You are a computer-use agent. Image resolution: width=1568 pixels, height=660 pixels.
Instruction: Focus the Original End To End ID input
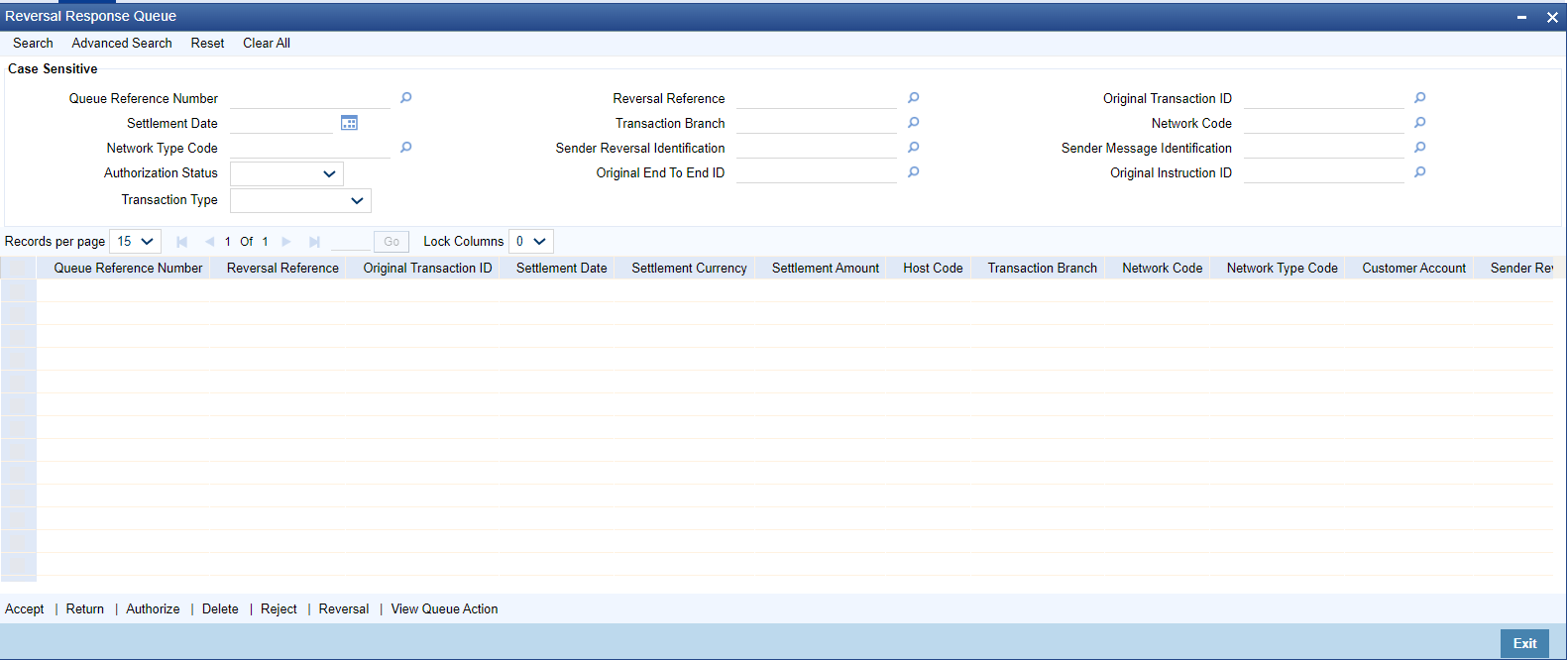817,172
